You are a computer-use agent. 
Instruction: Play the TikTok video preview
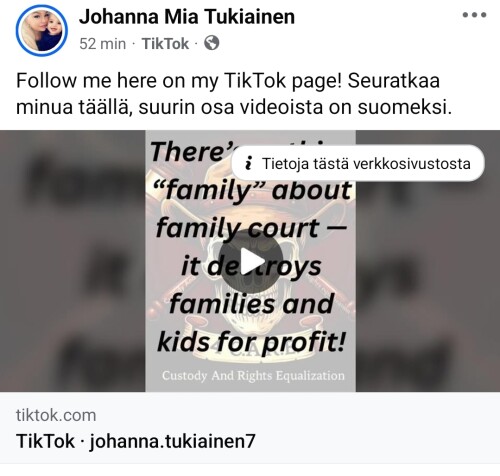251,261
